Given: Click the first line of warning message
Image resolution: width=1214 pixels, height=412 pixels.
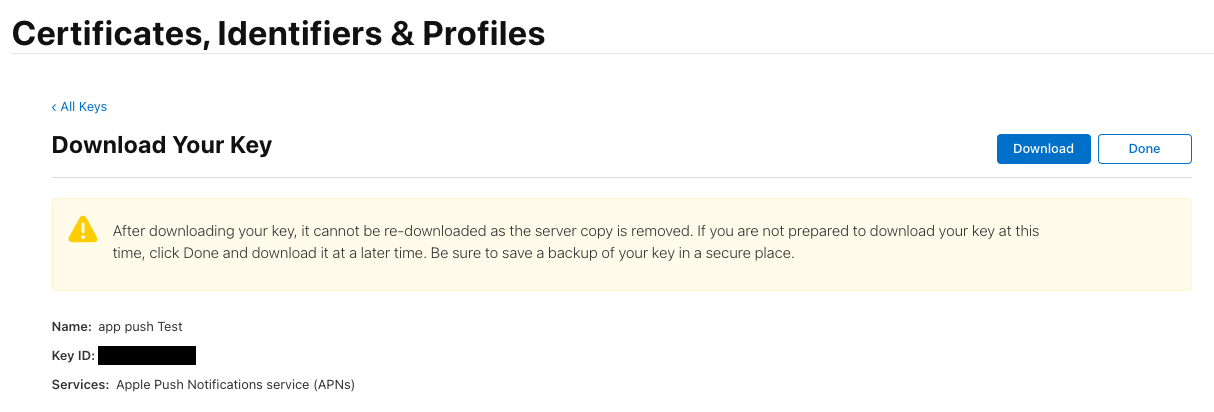Looking at the screenshot, I should point(575,231).
